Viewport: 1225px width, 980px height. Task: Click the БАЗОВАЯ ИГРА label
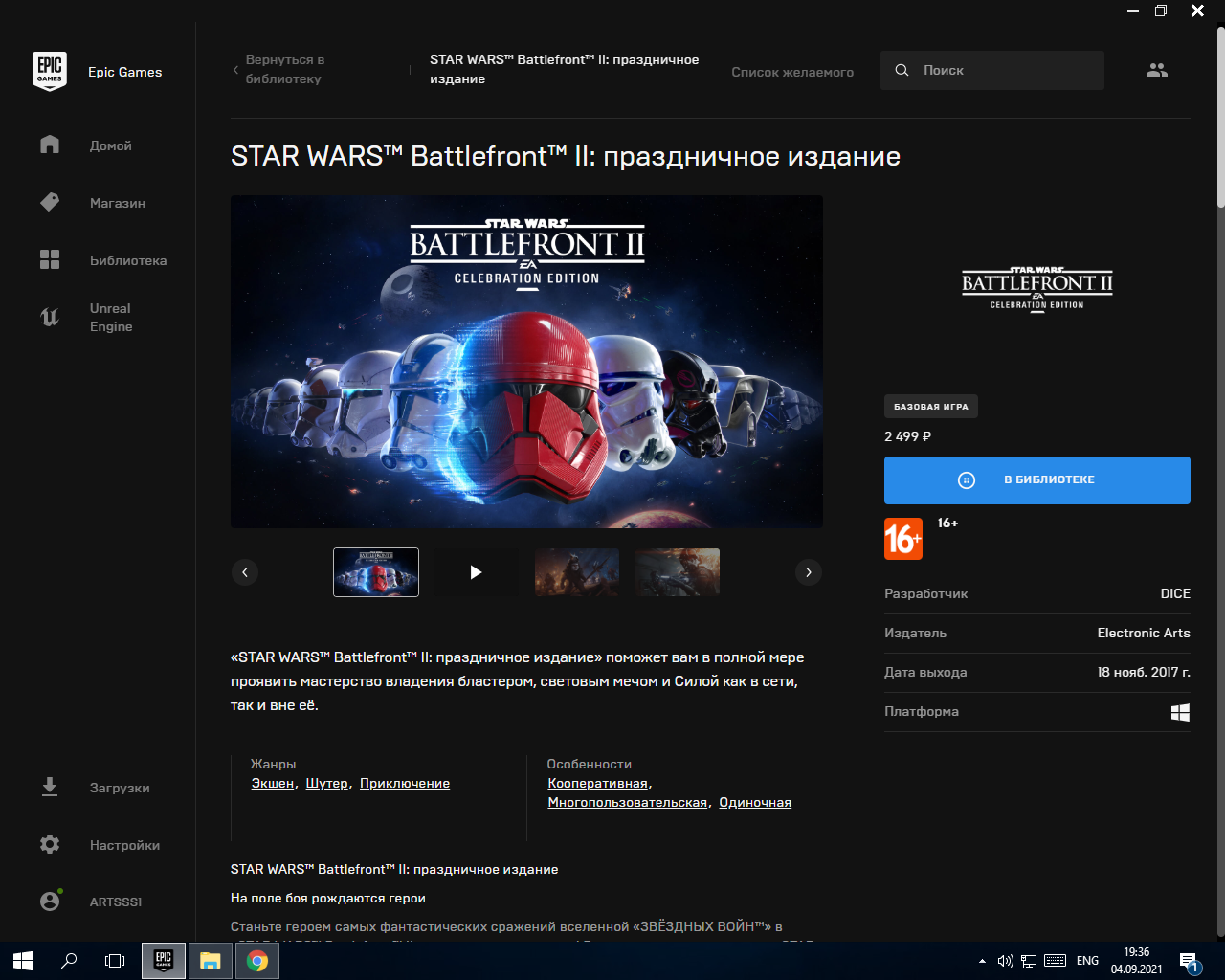point(931,407)
